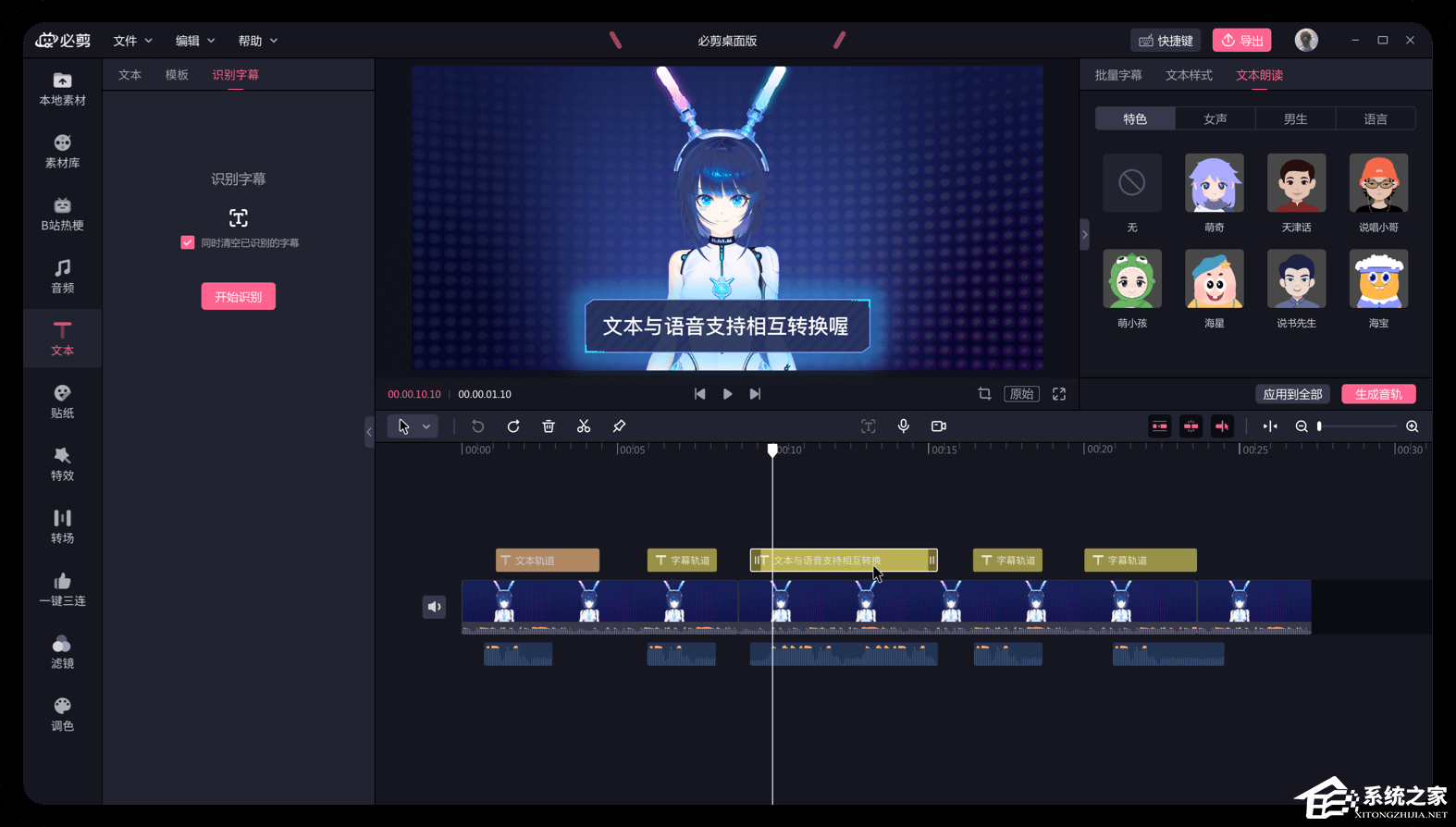Start voice recording with microphone icon
Viewport: 1456px width, 827px height.
[904, 426]
